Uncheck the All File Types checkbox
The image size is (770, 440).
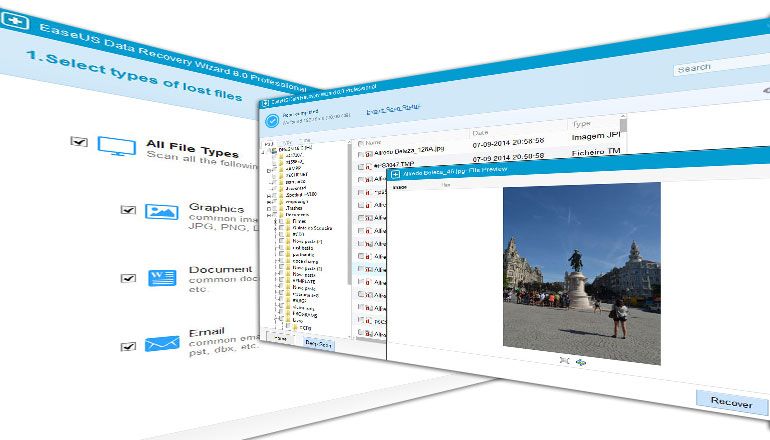coord(79,142)
